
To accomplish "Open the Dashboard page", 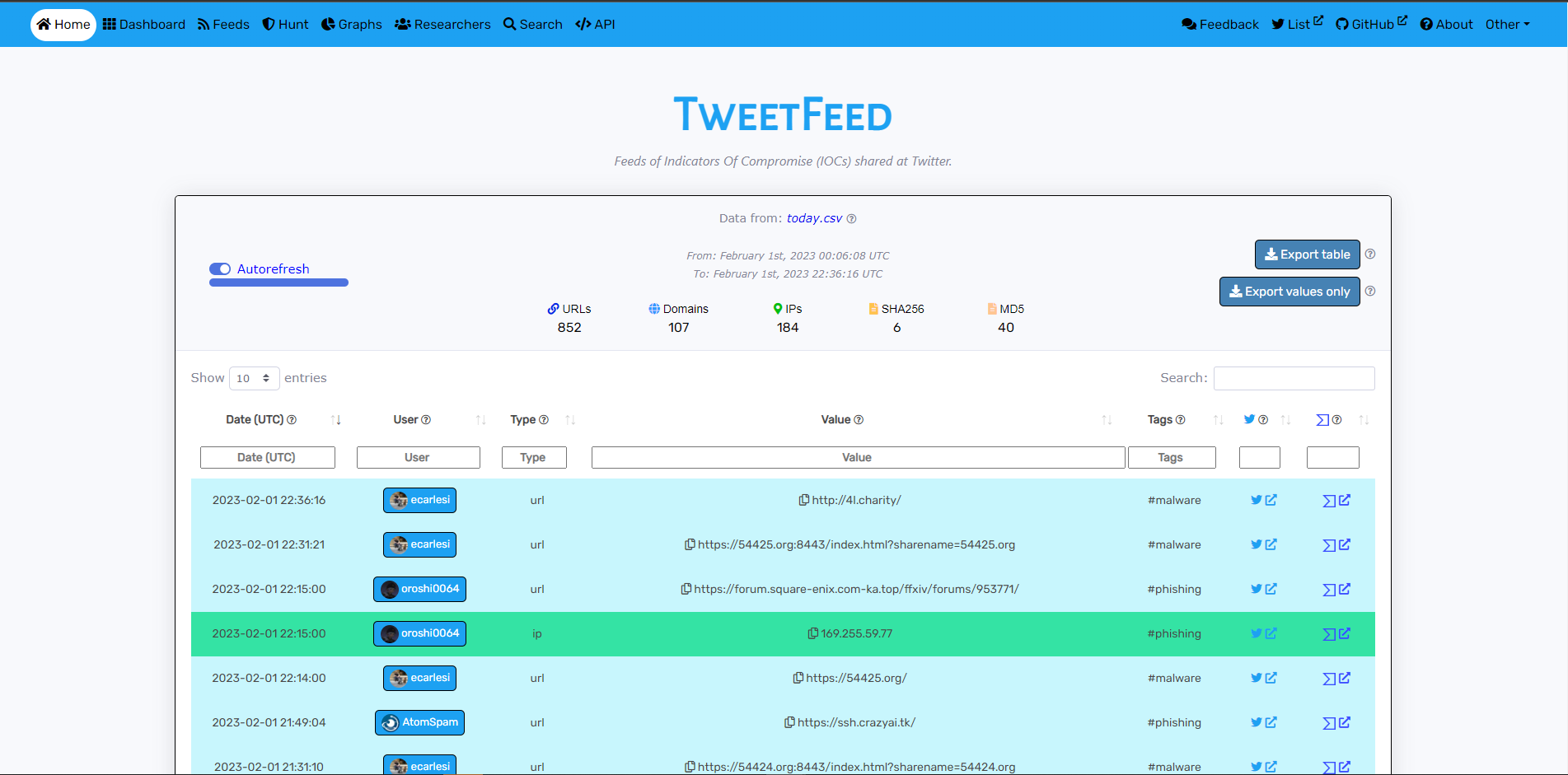I will pos(144,25).
